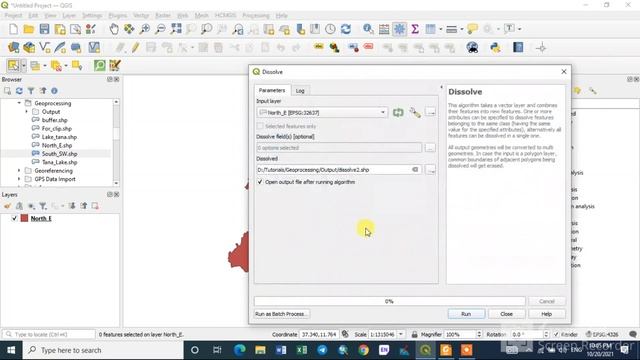The height and width of the screenshot is (360, 640).
Task: Select South_SW.shp in Browser
Action: [x=60, y=153]
